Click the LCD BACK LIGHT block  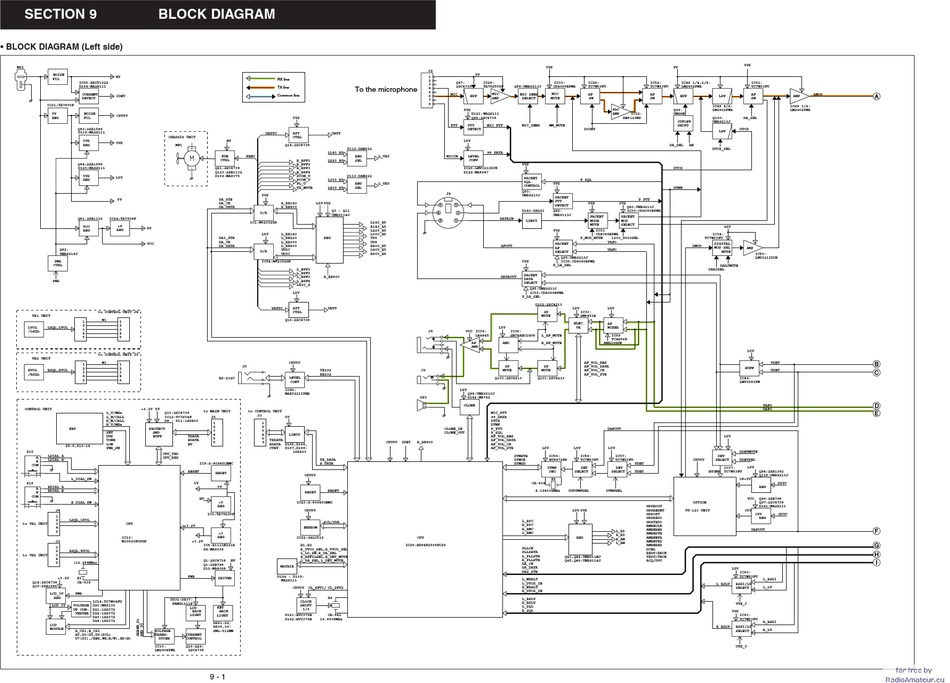point(196,611)
